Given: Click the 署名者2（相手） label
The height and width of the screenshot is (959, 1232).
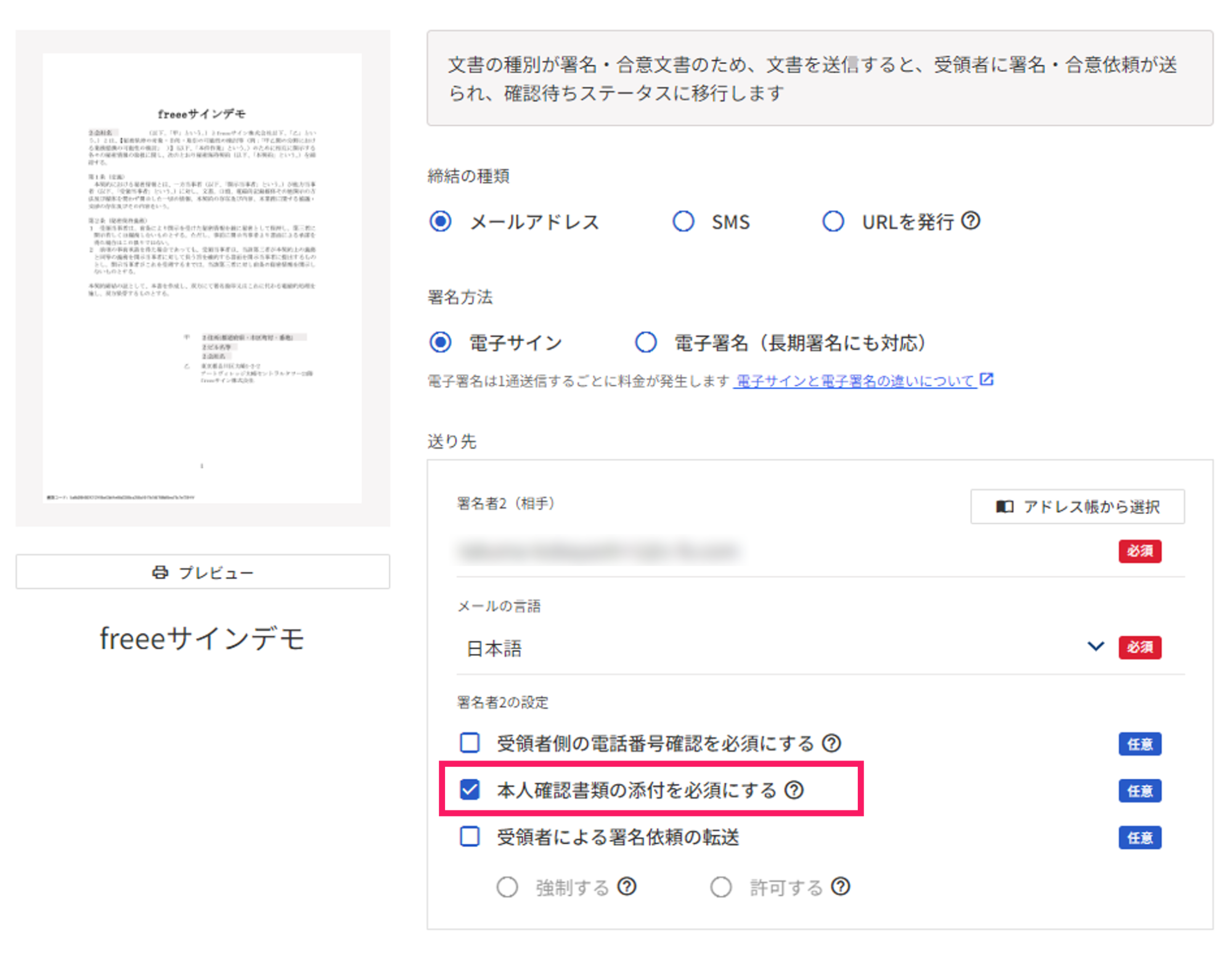Looking at the screenshot, I should [506, 504].
